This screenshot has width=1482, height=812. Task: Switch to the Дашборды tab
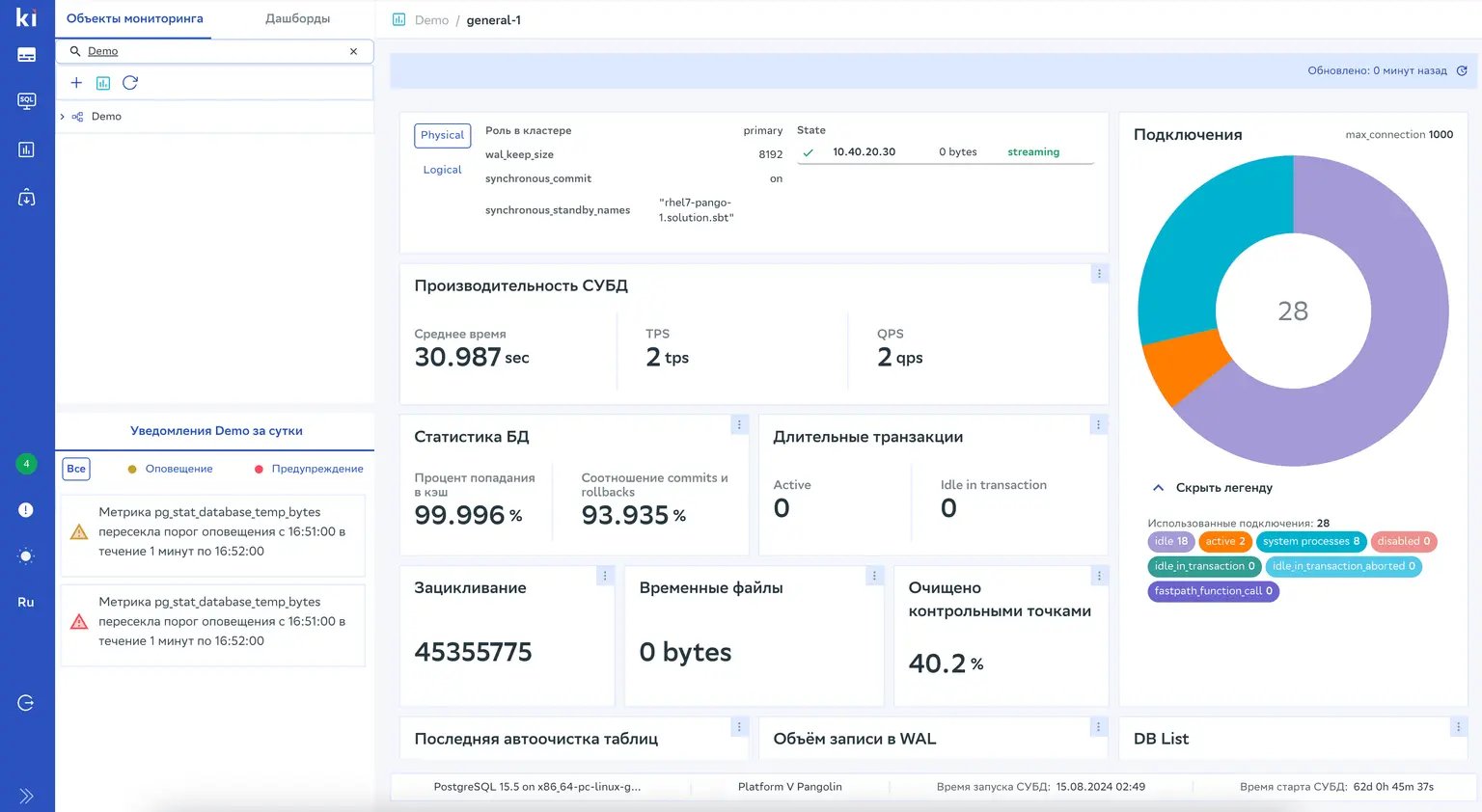pyautogui.click(x=296, y=18)
